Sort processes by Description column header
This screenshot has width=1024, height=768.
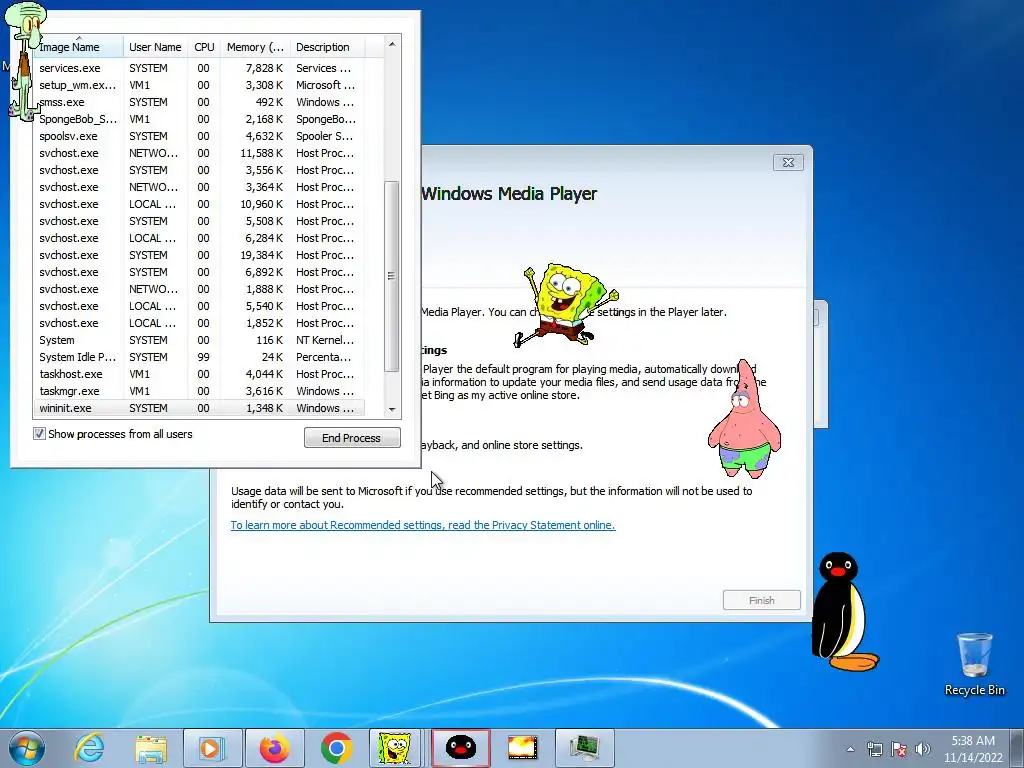(x=327, y=47)
